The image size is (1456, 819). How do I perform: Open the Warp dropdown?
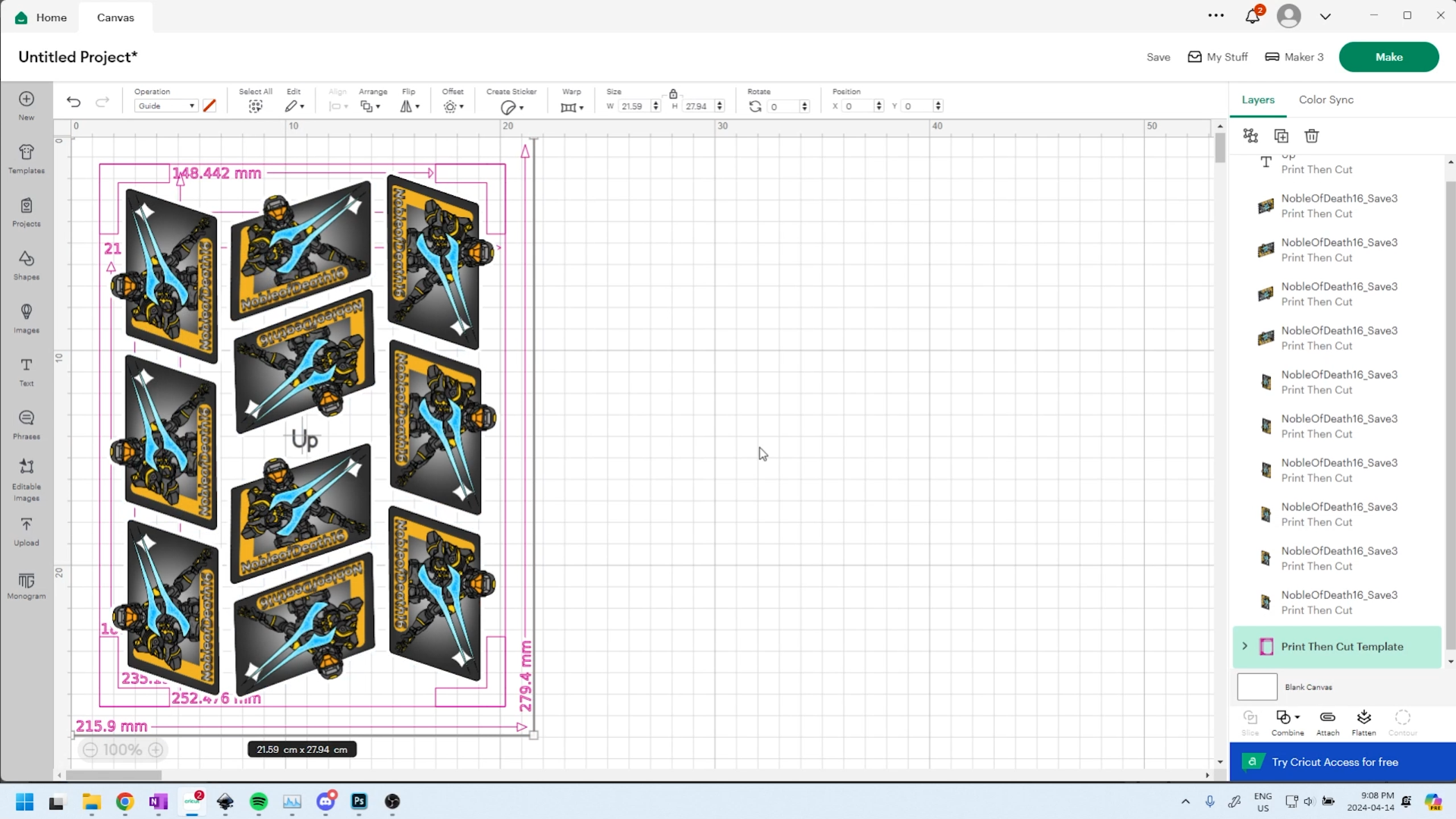572,108
